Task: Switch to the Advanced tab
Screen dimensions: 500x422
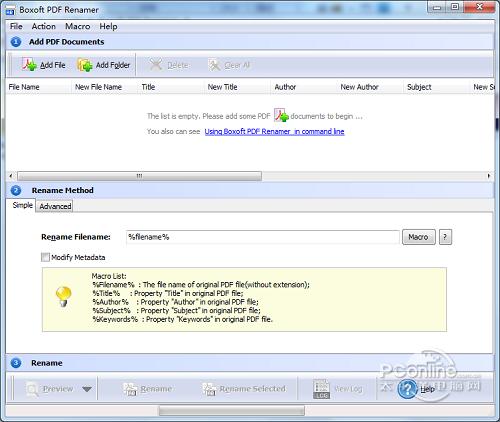Action: click(55, 206)
